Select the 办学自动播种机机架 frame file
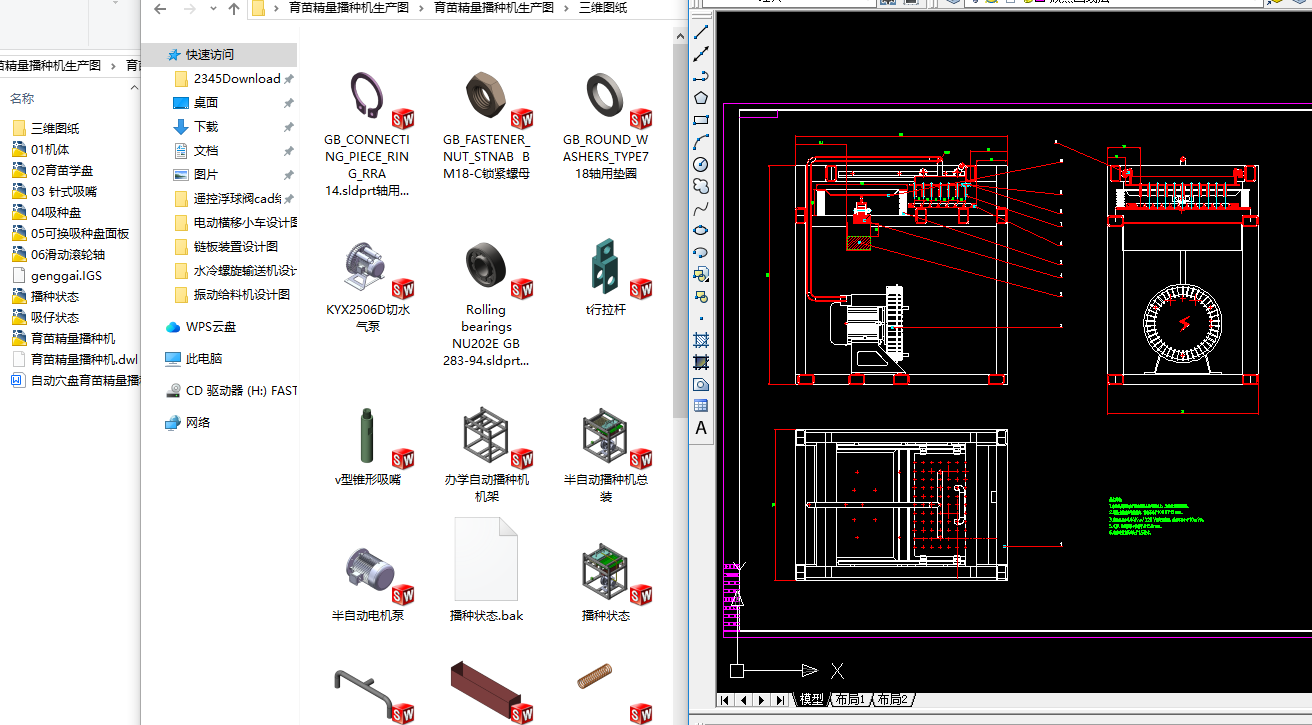1312x725 pixels. (487, 455)
